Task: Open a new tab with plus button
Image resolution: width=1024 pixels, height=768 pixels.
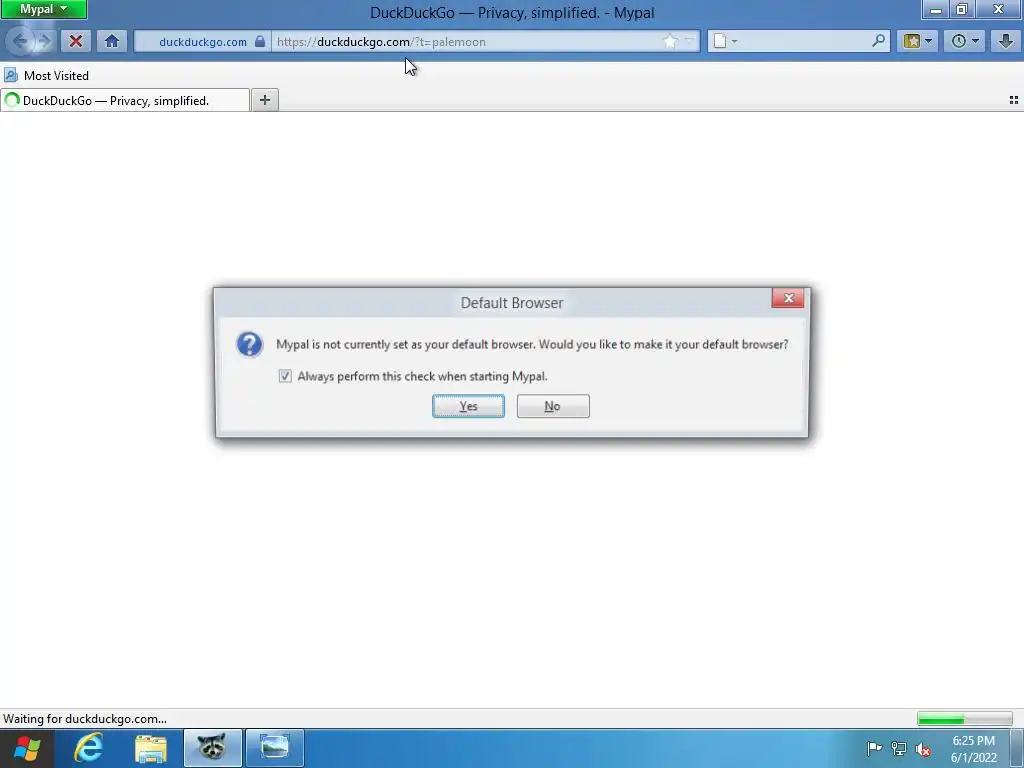Action: (x=264, y=100)
